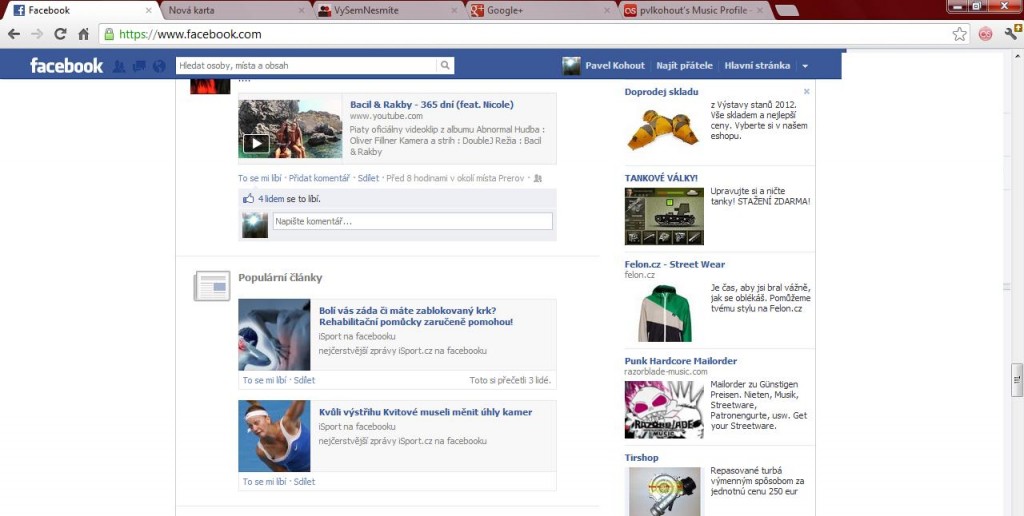Close the Nová karta tab
The height and width of the screenshot is (516, 1024).
click(x=302, y=10)
